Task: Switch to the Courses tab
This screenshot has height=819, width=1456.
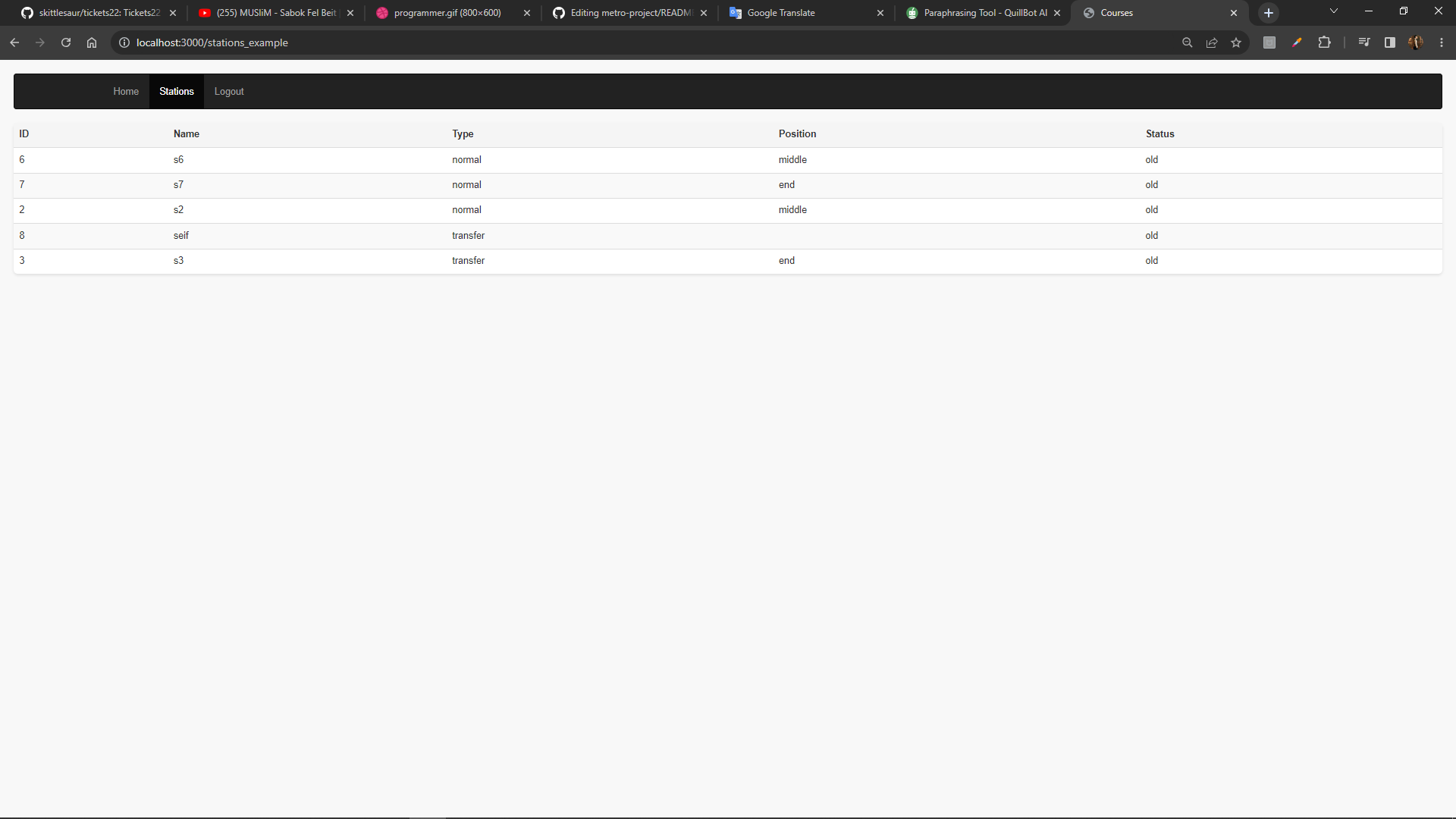Action: click(1116, 13)
